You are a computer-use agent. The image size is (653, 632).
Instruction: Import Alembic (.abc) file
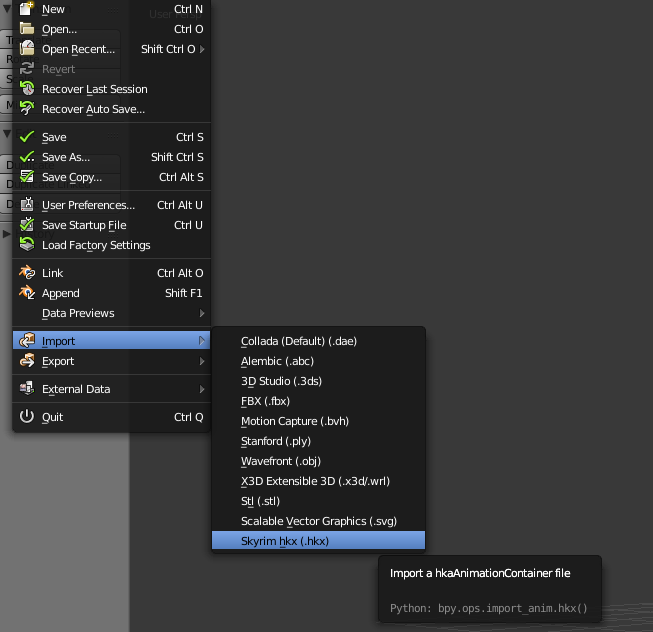[x=319, y=361]
